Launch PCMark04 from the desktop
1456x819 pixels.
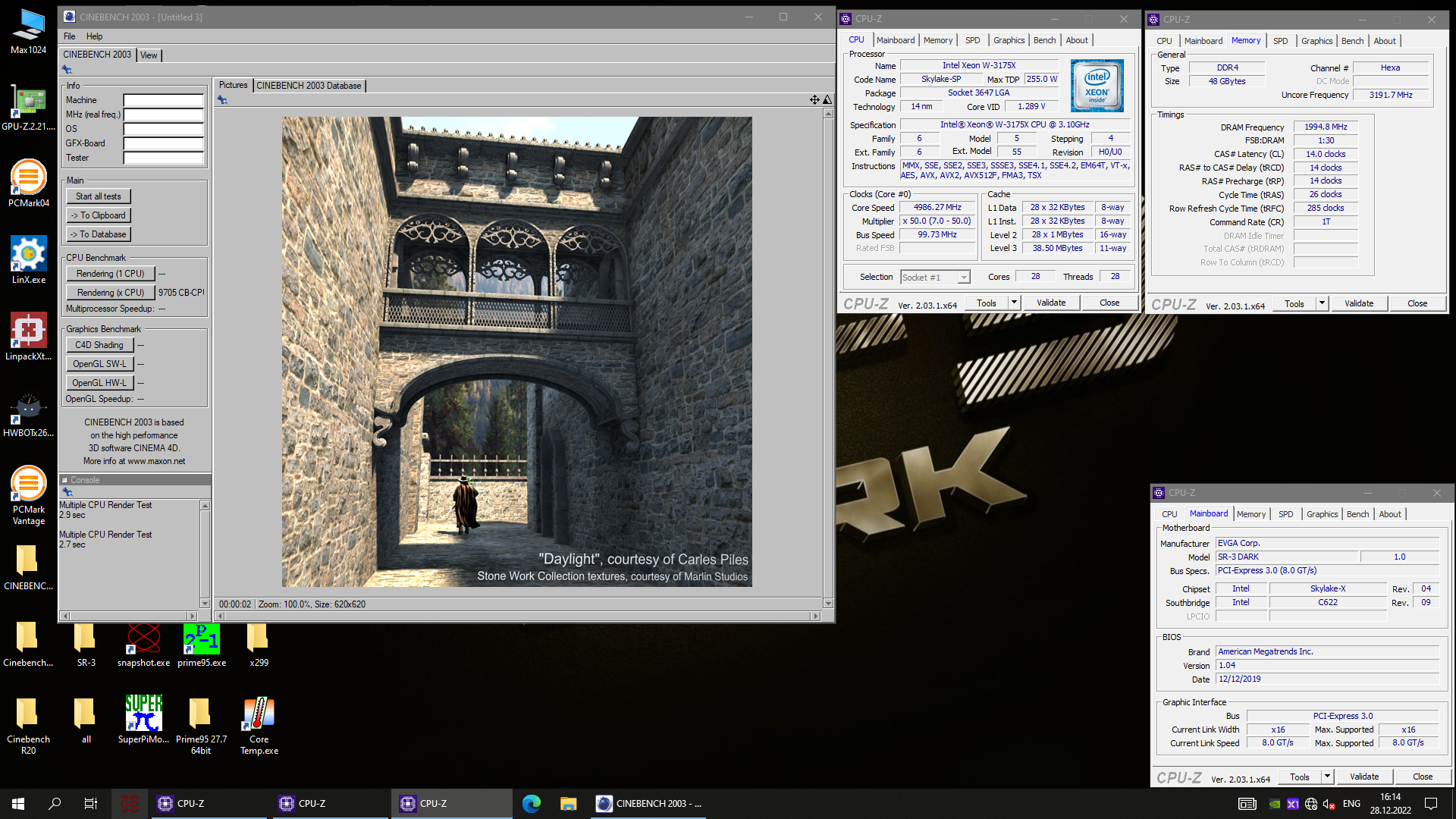tap(28, 183)
